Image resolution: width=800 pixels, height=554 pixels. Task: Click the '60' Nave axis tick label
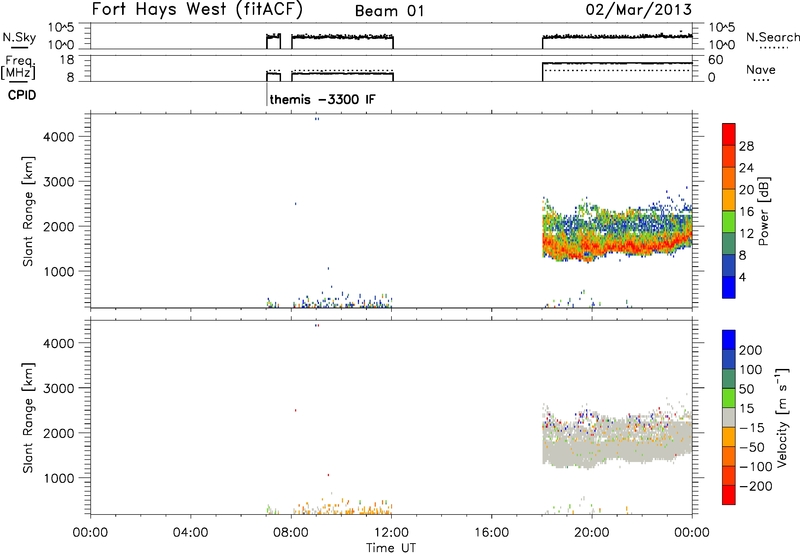point(716,60)
